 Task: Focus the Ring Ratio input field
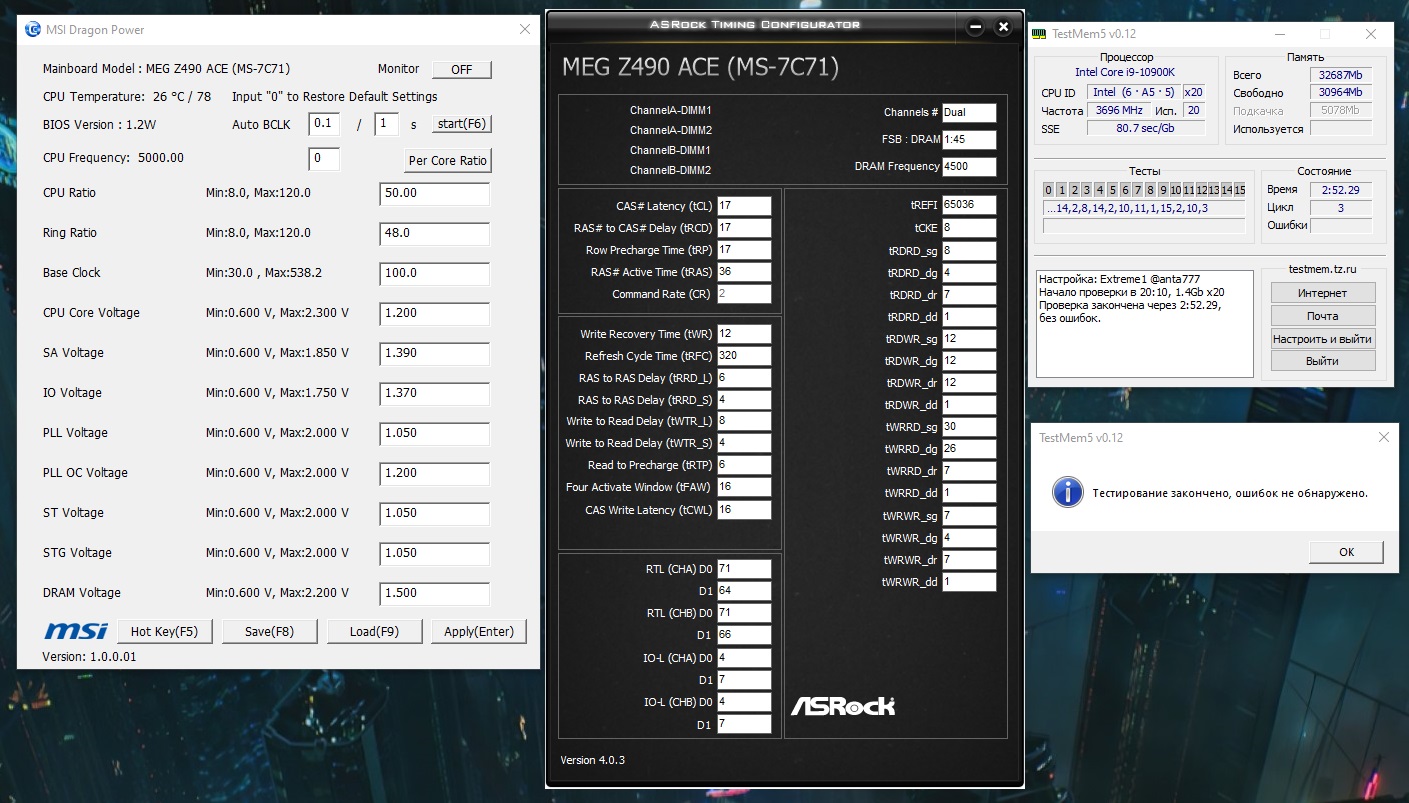pyautogui.click(x=435, y=234)
